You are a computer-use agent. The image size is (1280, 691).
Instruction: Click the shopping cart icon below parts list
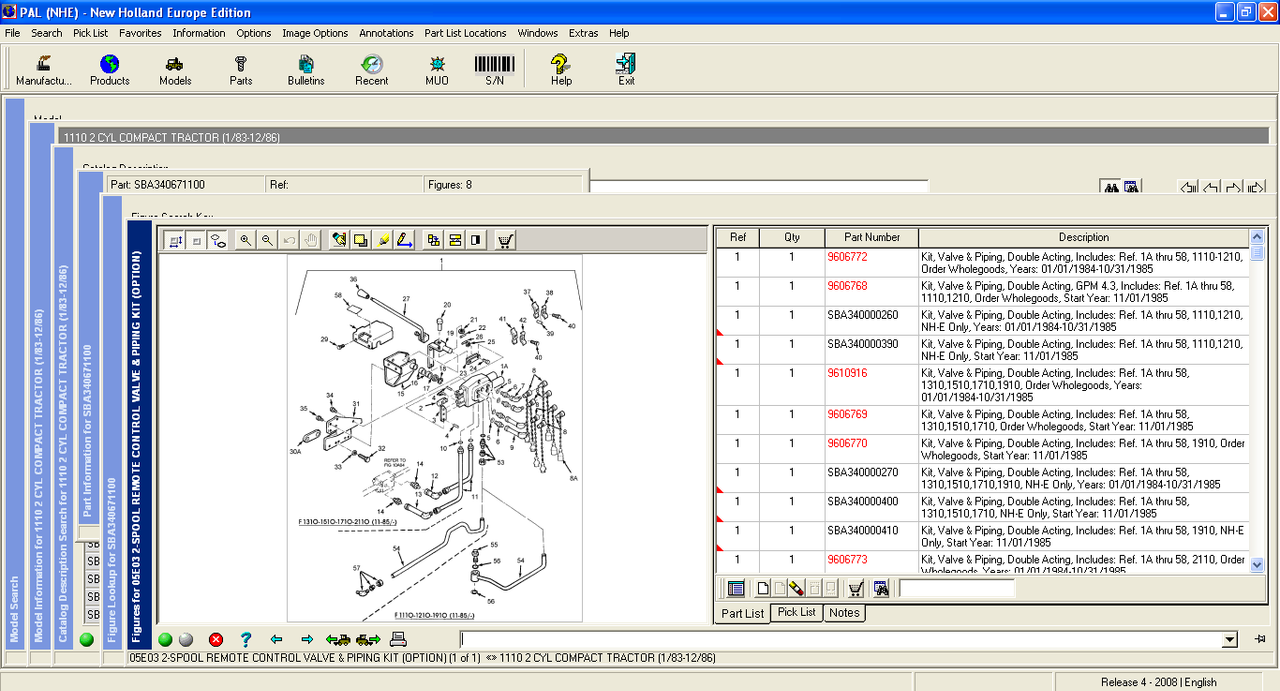(x=856, y=588)
